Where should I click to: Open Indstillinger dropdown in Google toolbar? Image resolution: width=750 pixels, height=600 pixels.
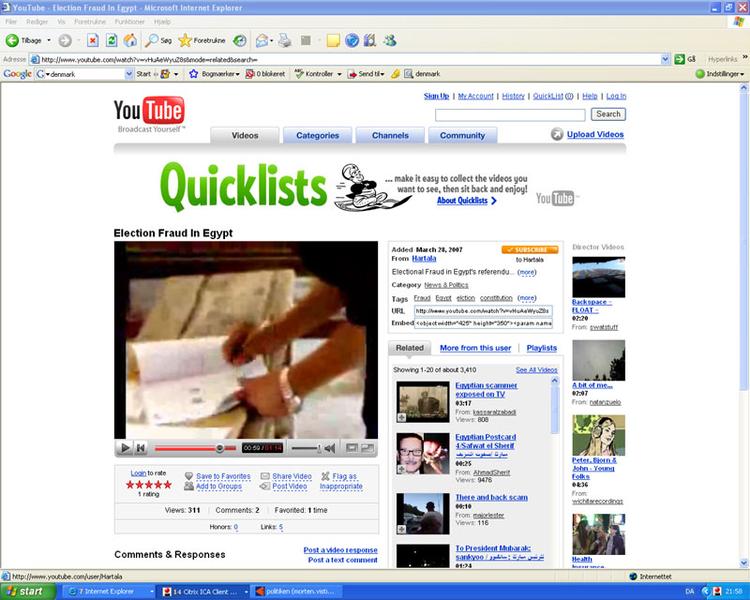point(742,74)
